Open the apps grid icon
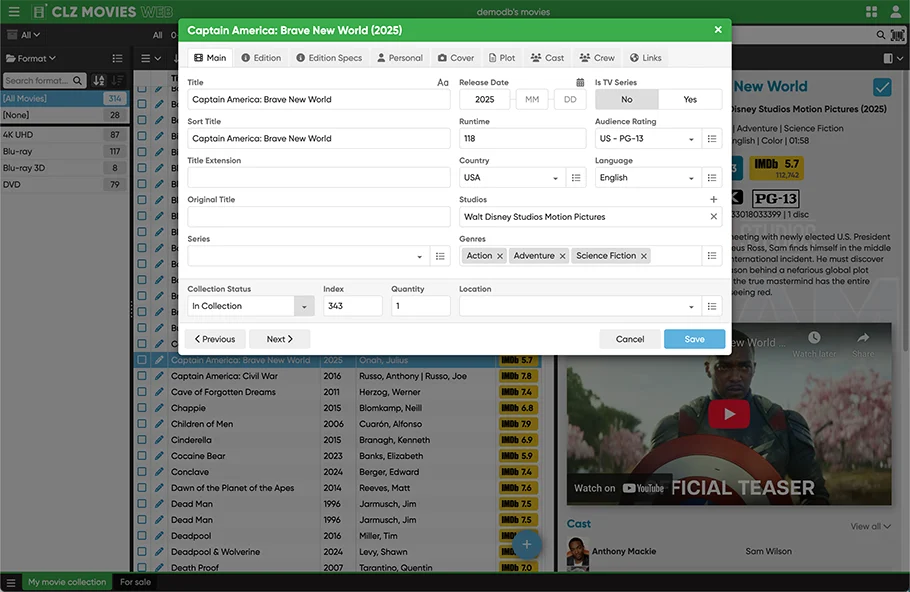 [871, 12]
